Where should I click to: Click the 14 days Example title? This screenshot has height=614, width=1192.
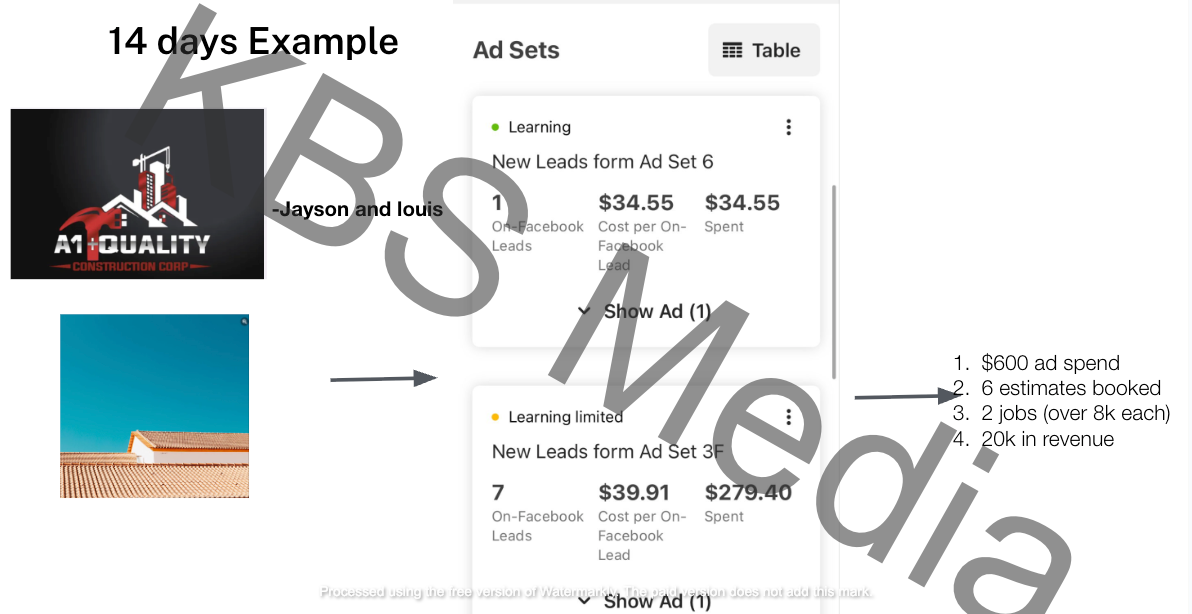point(253,42)
